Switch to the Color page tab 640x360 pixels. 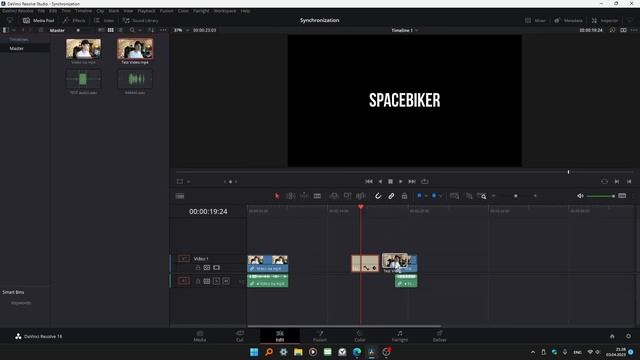[360, 336]
